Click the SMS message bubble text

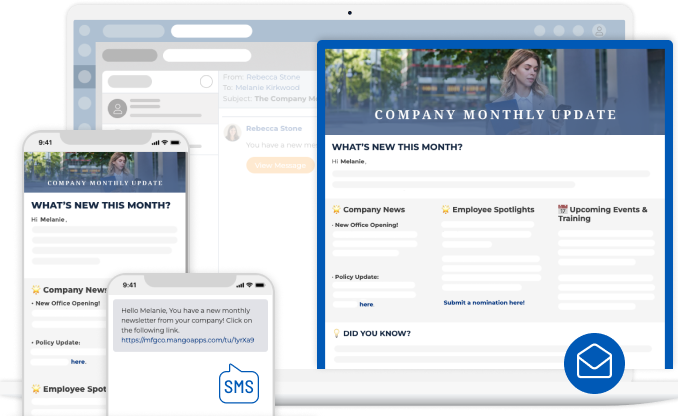pos(190,325)
